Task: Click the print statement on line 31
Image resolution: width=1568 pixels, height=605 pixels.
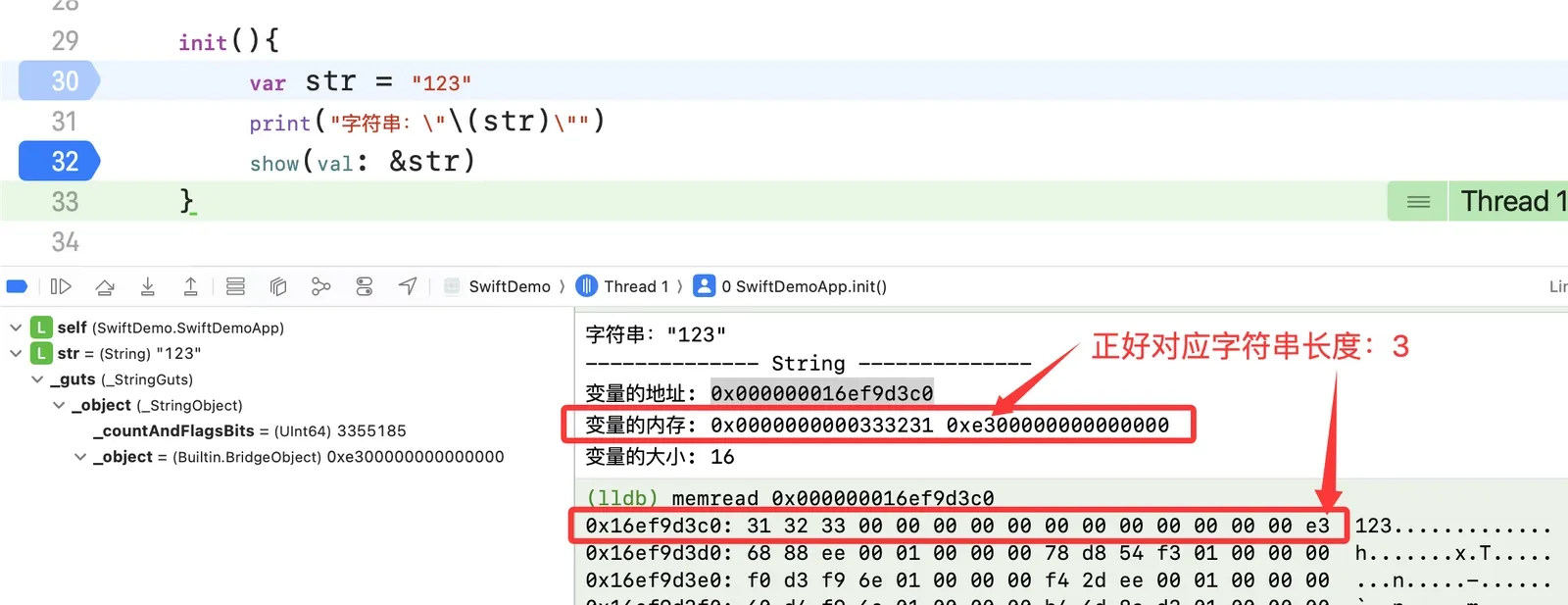Action: [426, 122]
